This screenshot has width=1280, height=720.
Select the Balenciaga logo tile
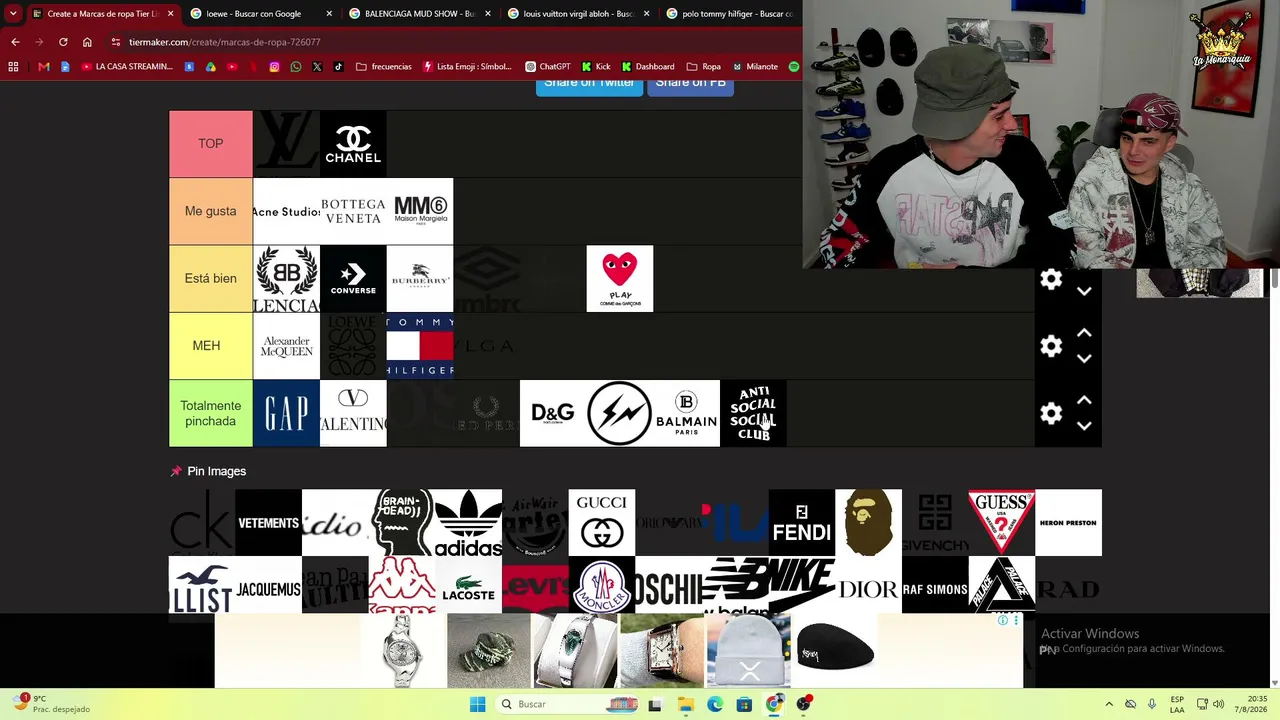(286, 279)
